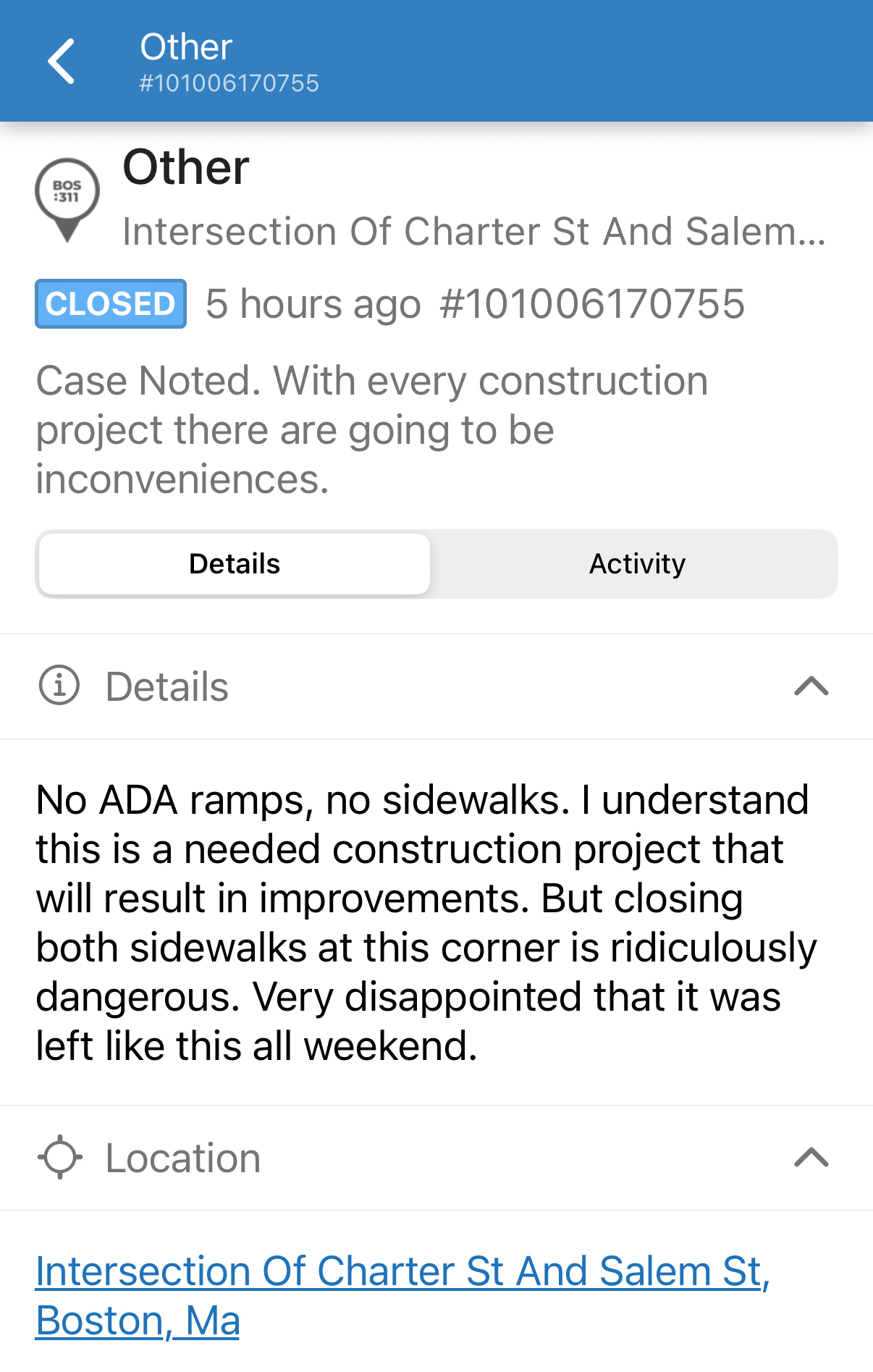873x1372 pixels.
Task: Tap the 'Other' title in blue header
Action: tap(186, 47)
